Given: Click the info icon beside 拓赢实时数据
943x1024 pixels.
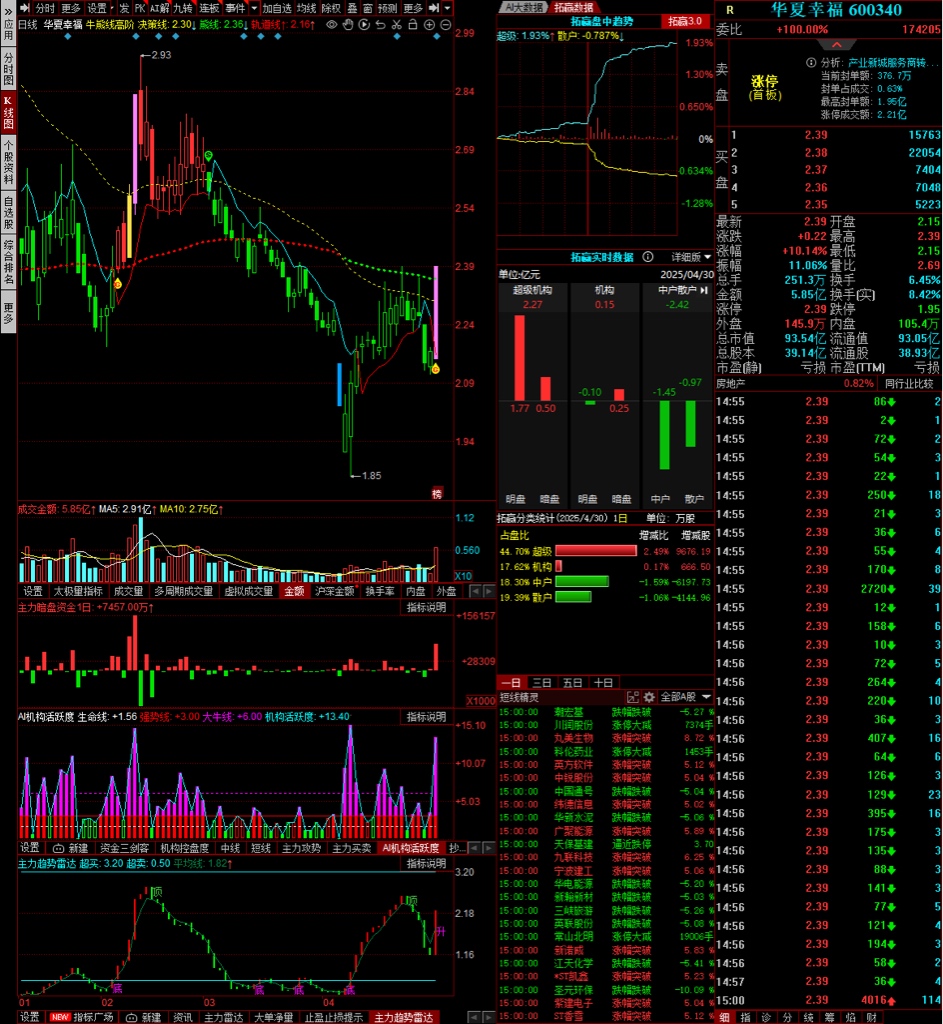Looking at the screenshot, I should [x=648, y=257].
